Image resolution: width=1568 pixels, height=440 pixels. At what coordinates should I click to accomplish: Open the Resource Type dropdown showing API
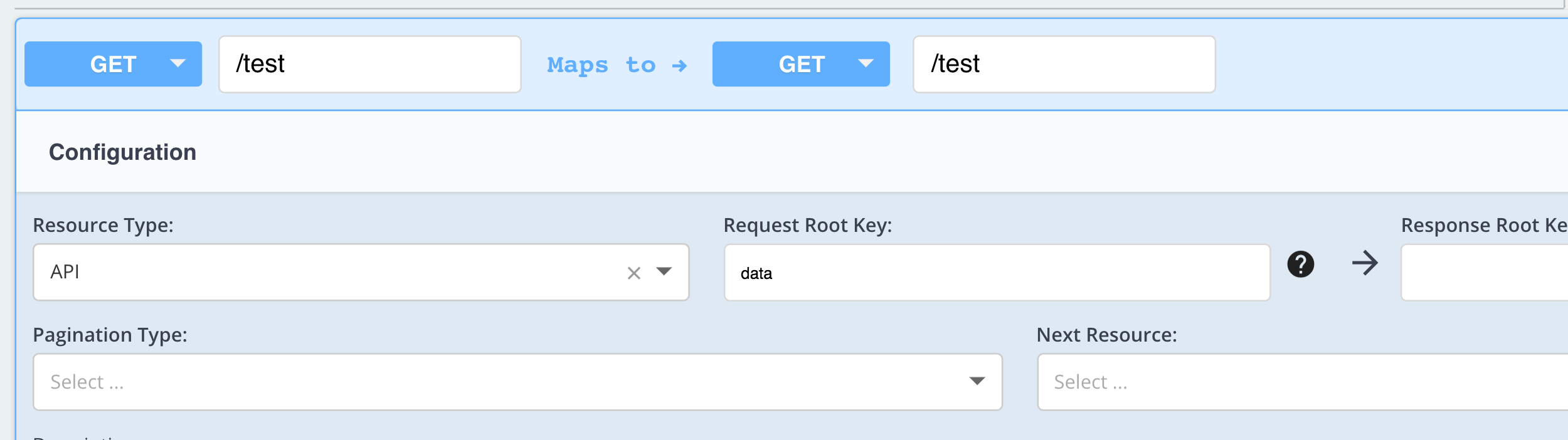[x=326, y=272]
